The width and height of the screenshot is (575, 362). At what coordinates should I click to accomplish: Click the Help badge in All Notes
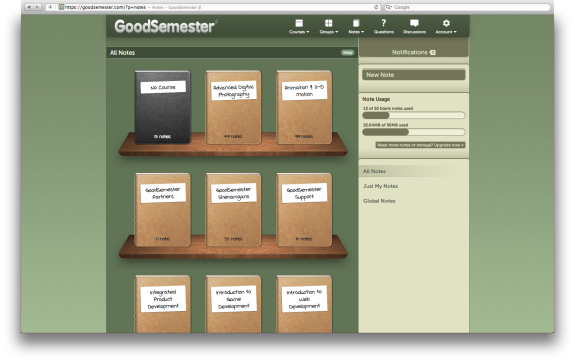[x=347, y=53]
